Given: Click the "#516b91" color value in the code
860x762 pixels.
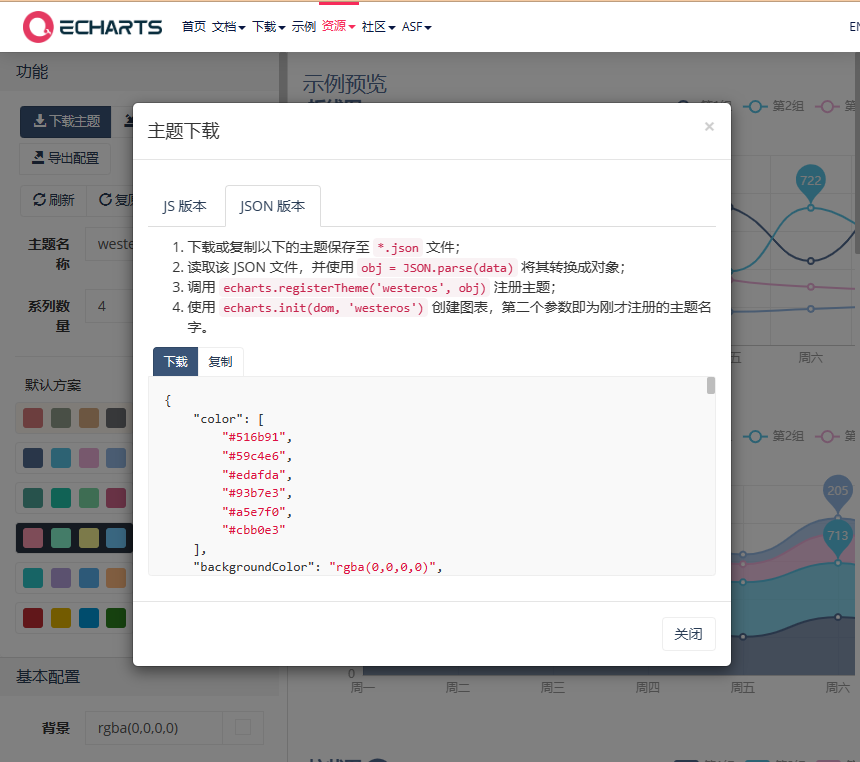Looking at the screenshot, I should coord(254,437).
